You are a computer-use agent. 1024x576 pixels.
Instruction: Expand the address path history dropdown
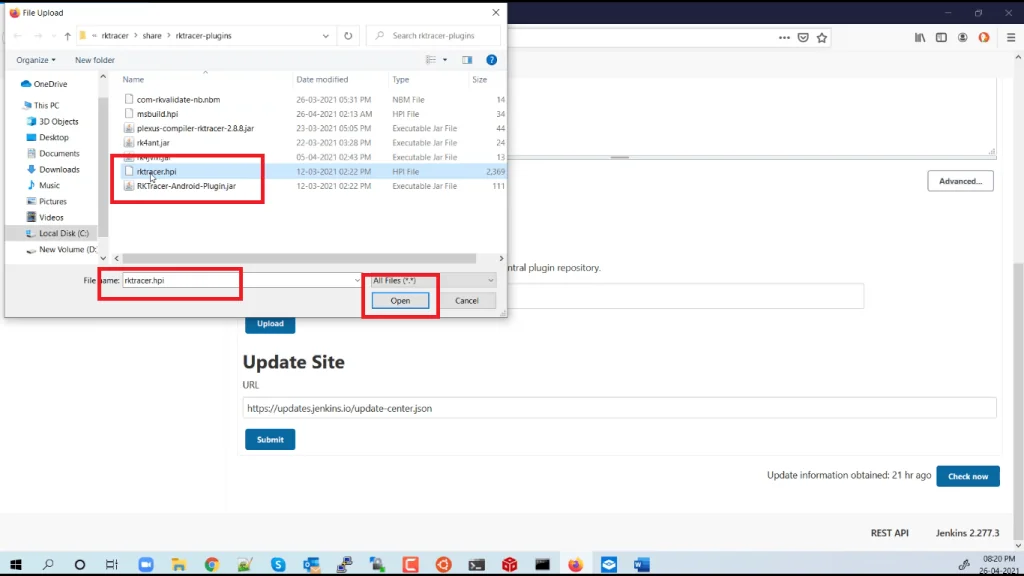(x=325, y=36)
